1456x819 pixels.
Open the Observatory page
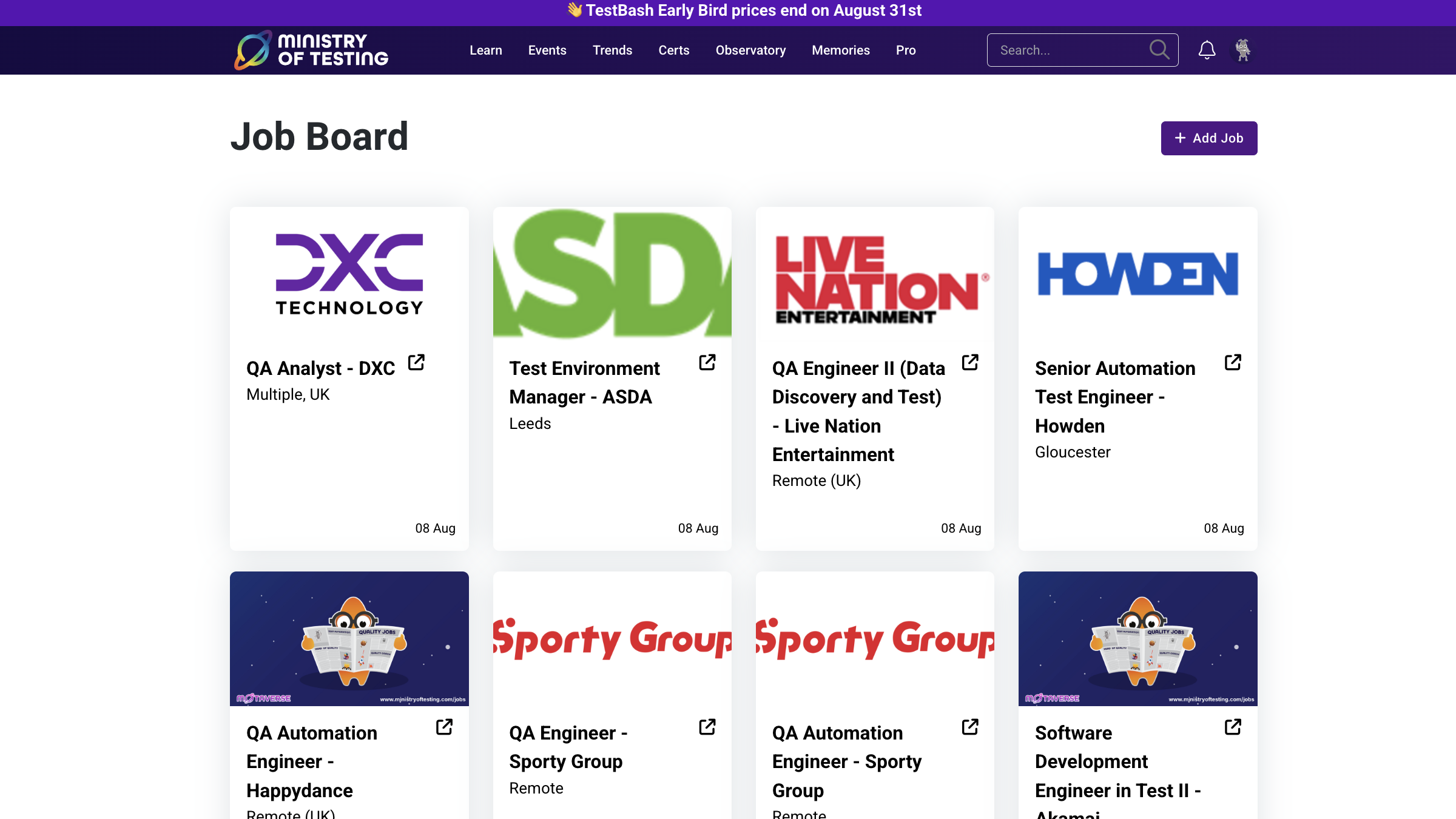coord(750,50)
